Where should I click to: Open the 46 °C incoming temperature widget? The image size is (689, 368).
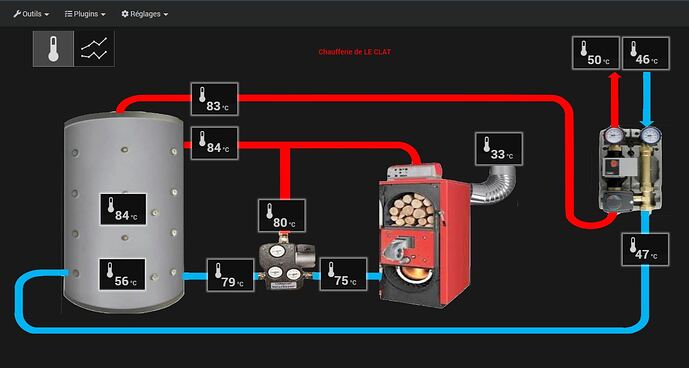(646, 53)
